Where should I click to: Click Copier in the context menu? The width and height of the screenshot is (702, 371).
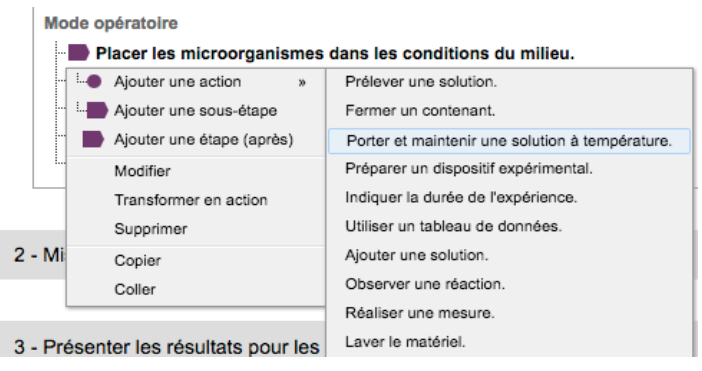(x=137, y=260)
